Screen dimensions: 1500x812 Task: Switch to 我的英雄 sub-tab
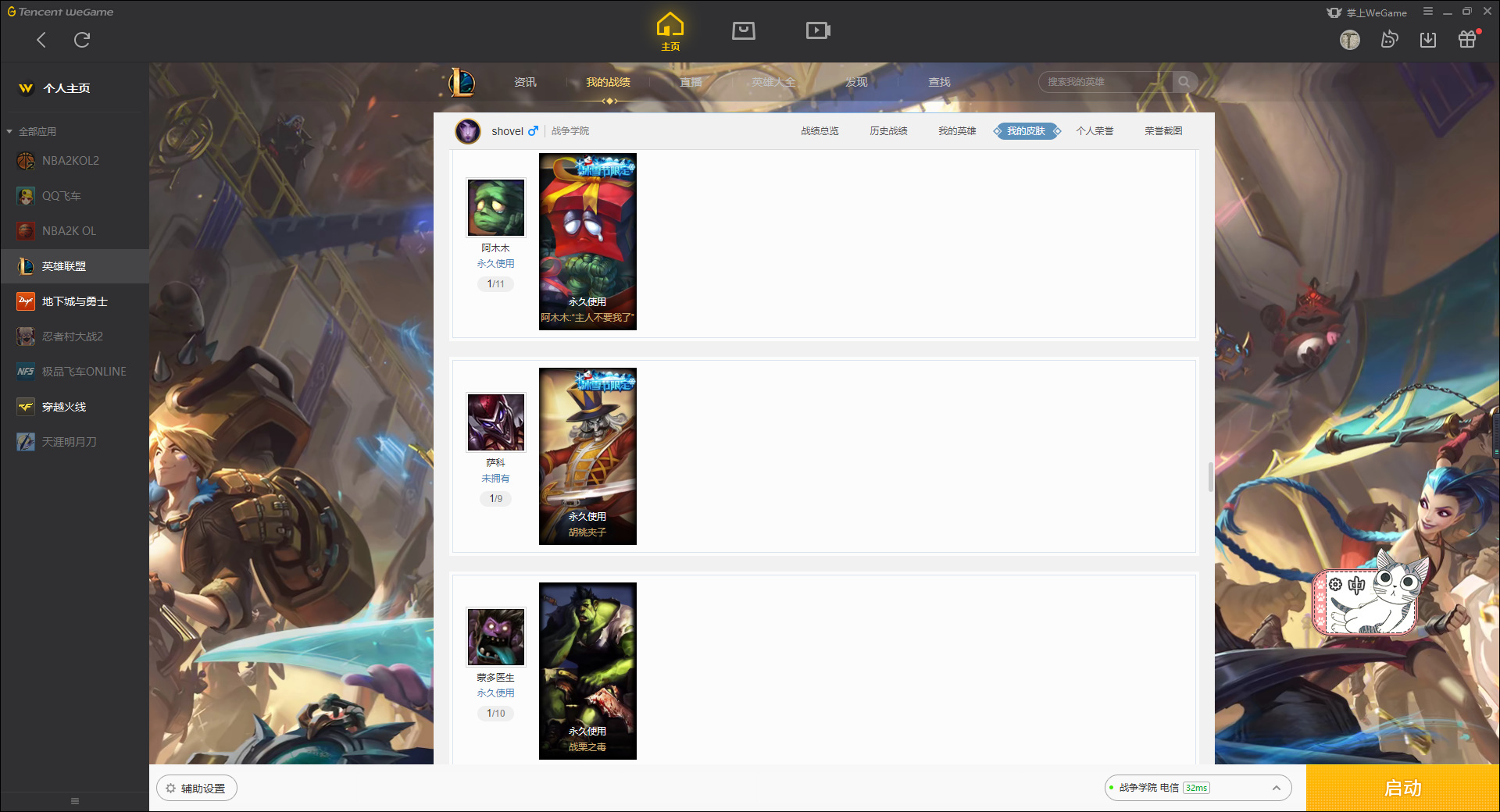(957, 131)
